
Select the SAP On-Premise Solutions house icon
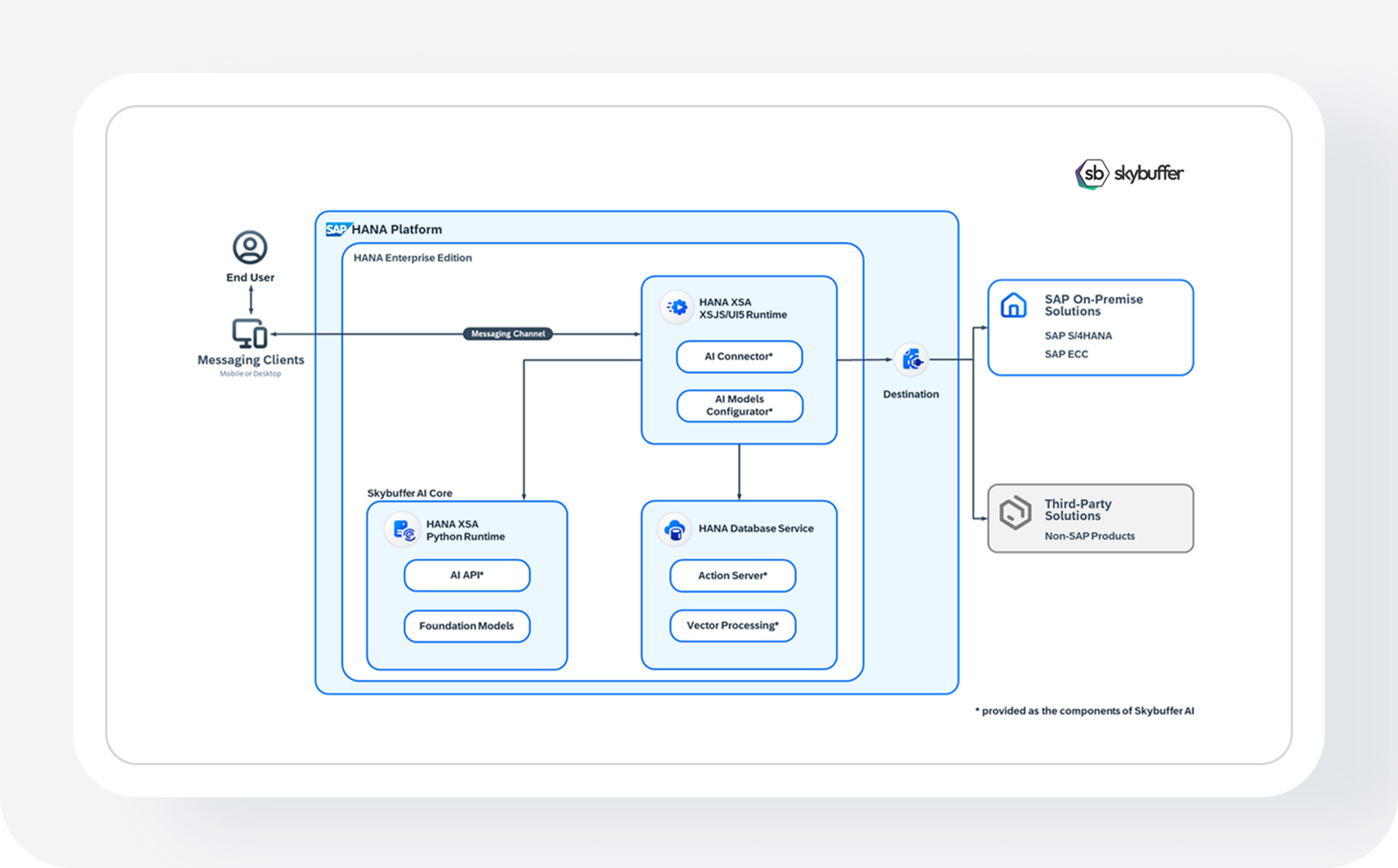(1013, 305)
